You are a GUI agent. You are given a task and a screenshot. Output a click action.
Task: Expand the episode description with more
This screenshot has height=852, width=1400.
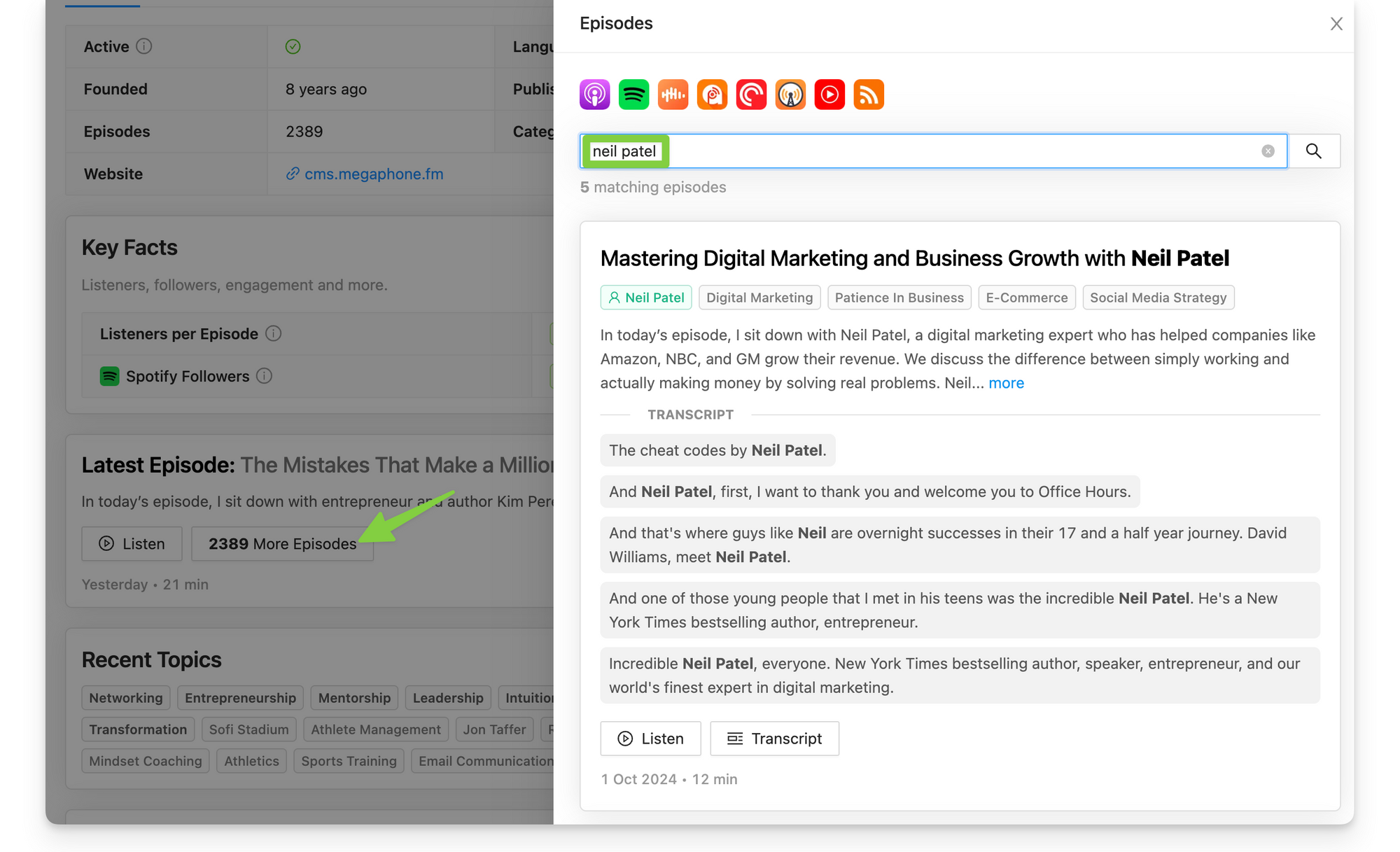[1006, 383]
